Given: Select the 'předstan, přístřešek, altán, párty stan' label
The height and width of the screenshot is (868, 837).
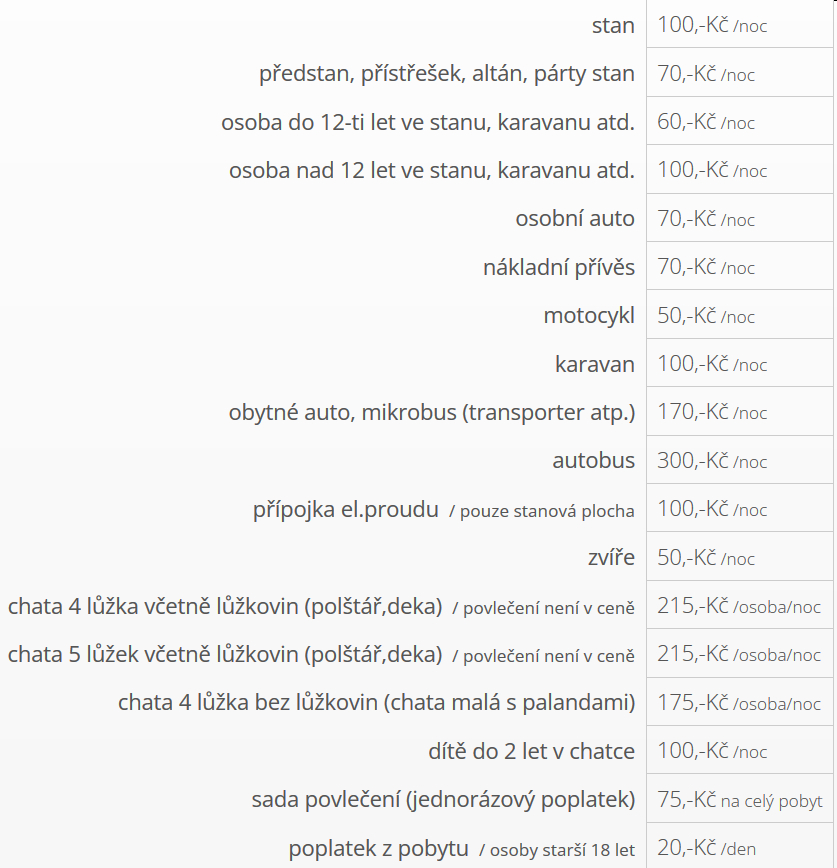Looking at the screenshot, I should (447, 74).
